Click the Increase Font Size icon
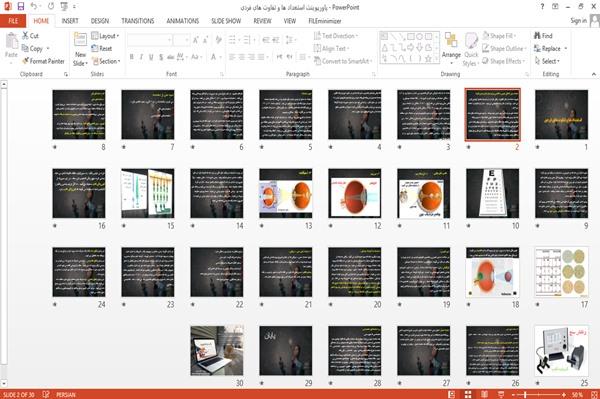600x399 pixels. (196, 40)
